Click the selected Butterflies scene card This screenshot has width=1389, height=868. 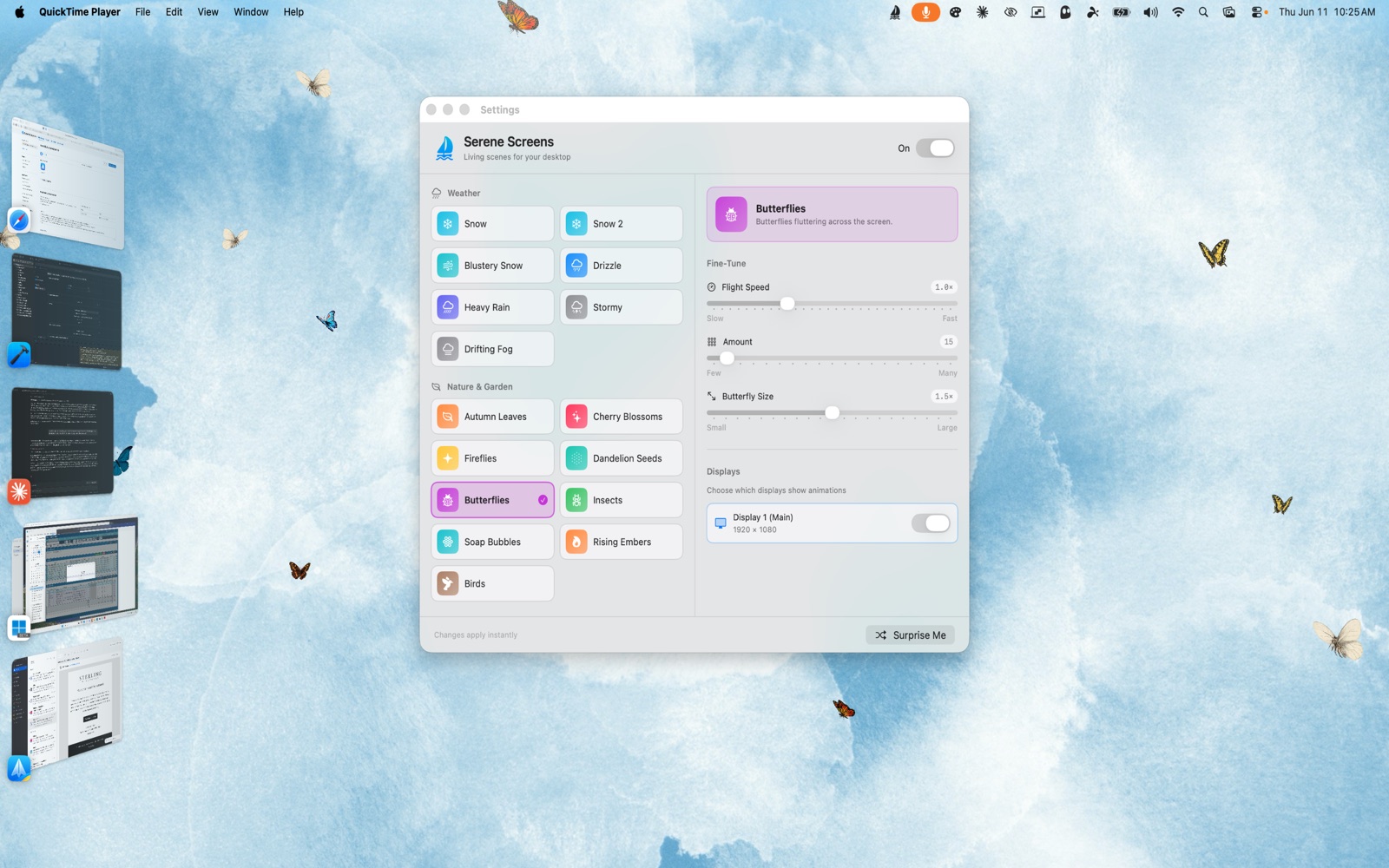[x=492, y=500]
